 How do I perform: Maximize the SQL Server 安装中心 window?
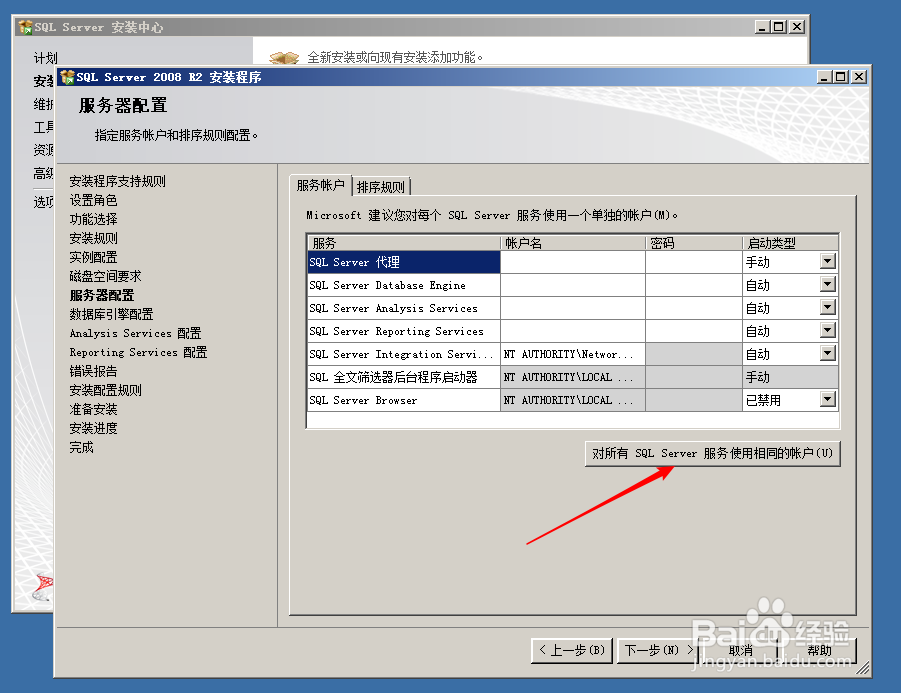779,26
